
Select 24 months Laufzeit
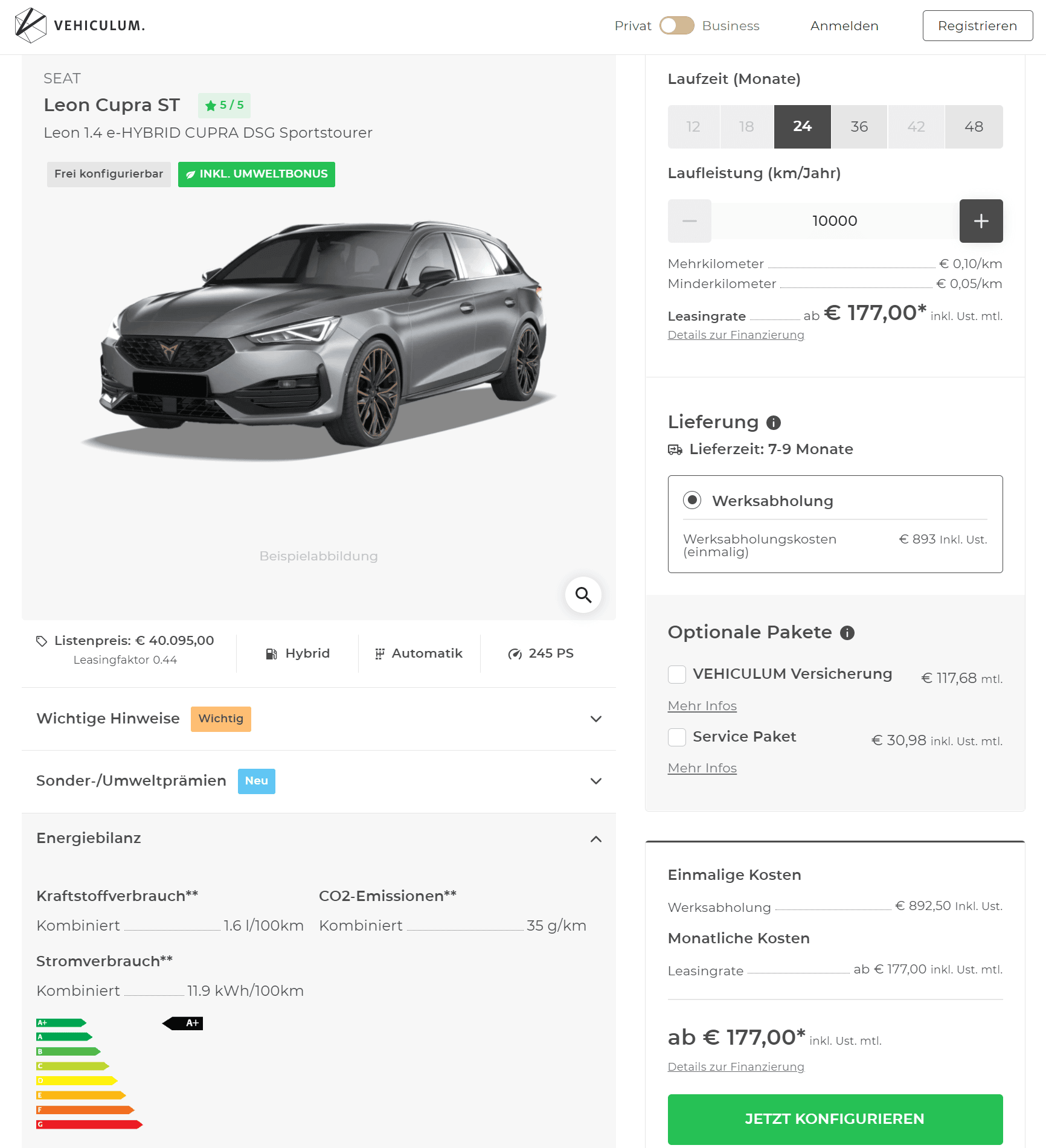(803, 127)
